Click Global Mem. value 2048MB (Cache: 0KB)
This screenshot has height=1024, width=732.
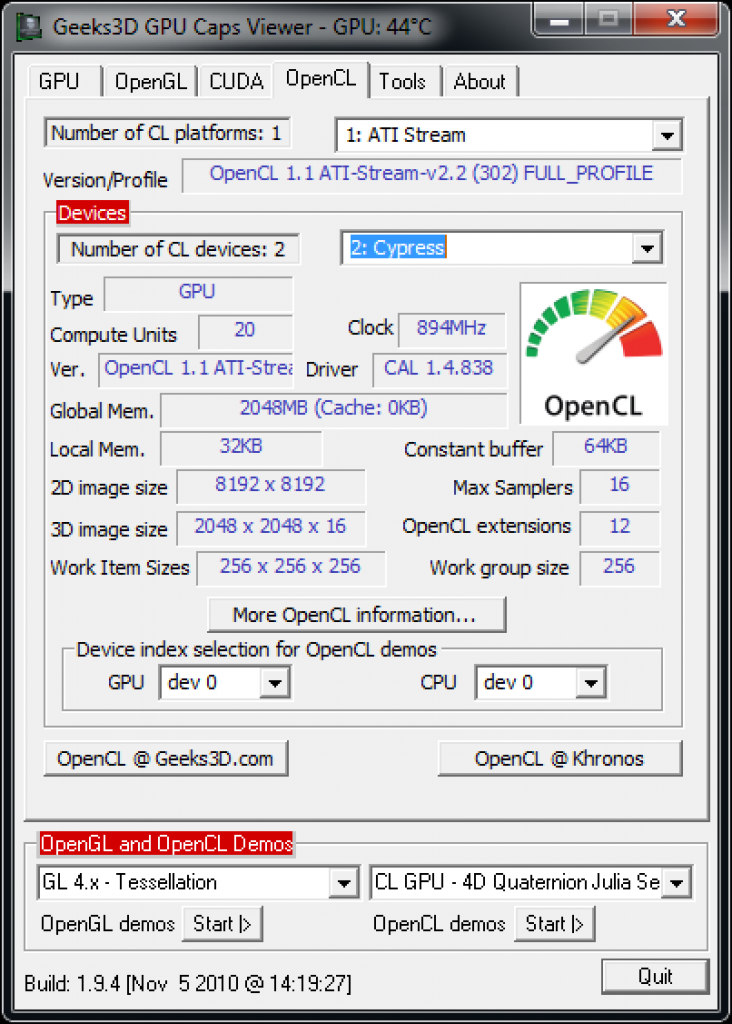(x=334, y=409)
